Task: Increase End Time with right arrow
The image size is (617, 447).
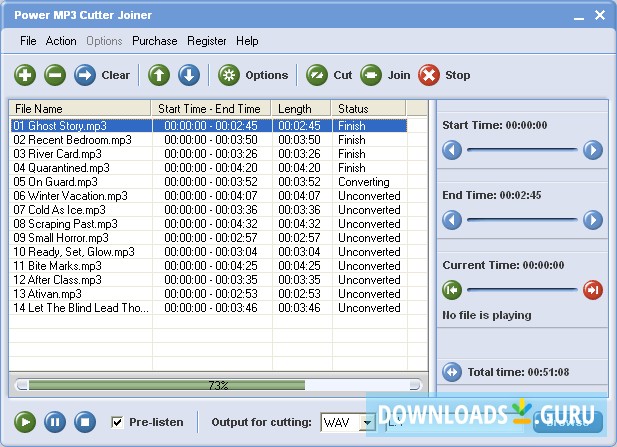Action: [x=593, y=220]
